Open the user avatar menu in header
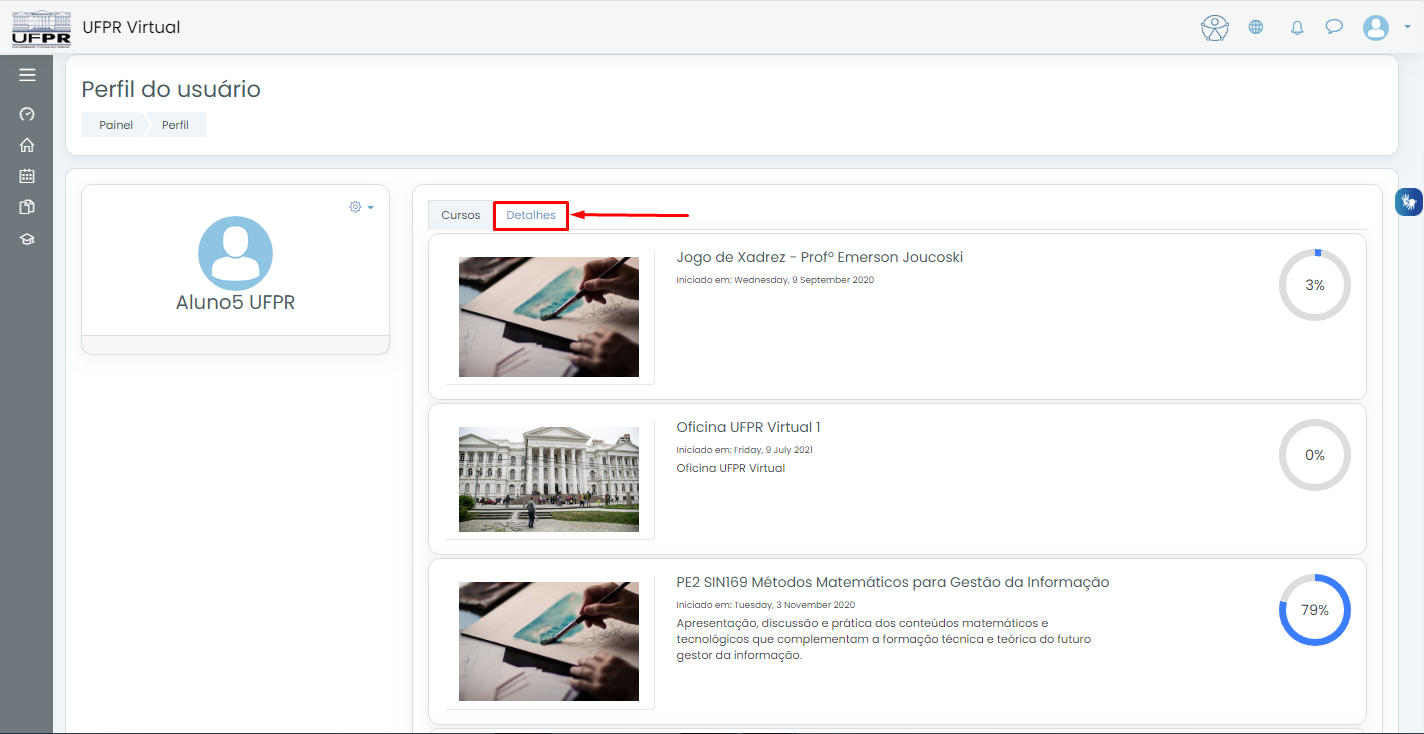1424x734 pixels. tap(1376, 28)
